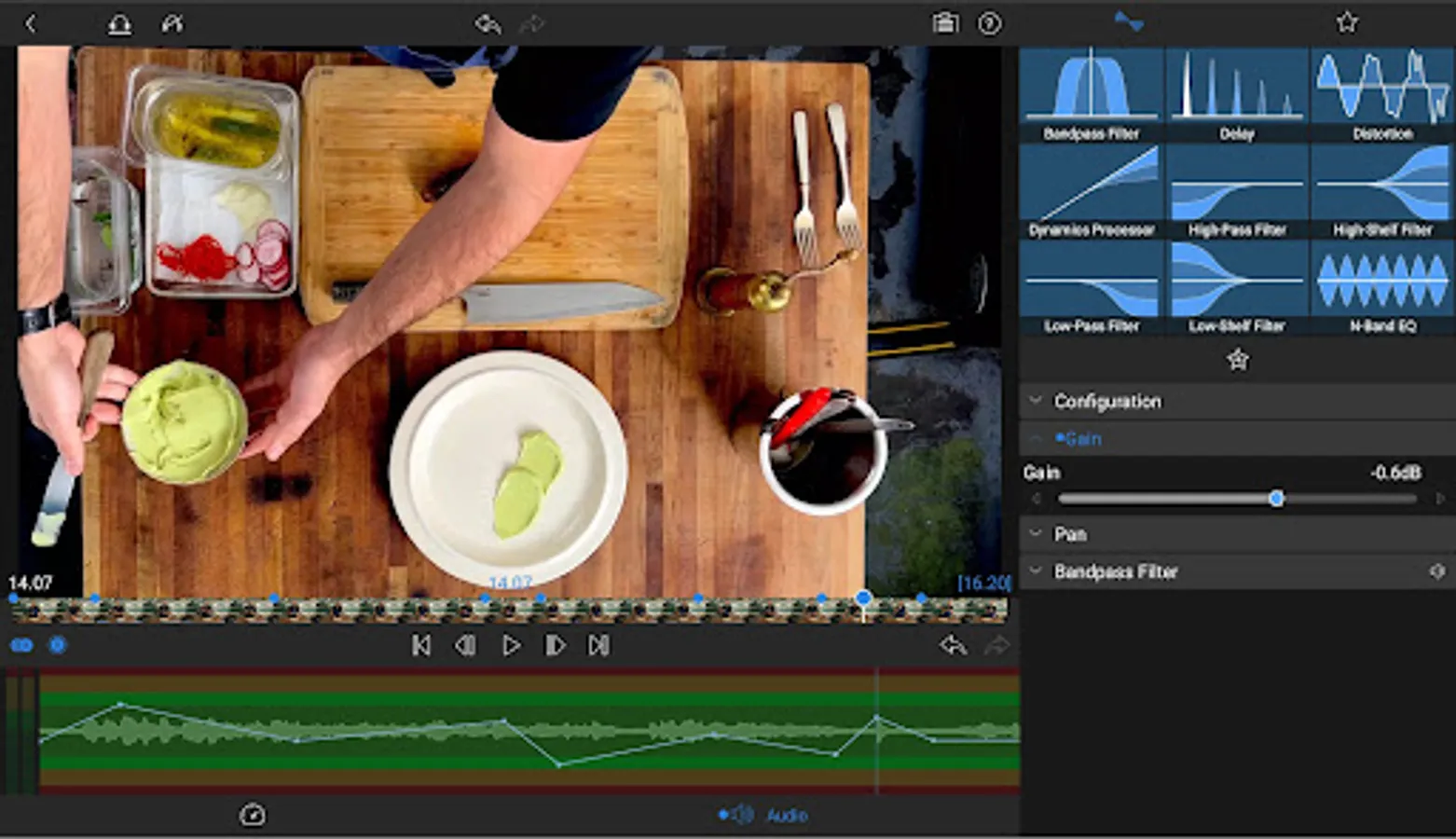Select the Low-Pass Filter effect
1456x839 pixels.
[x=1092, y=287]
